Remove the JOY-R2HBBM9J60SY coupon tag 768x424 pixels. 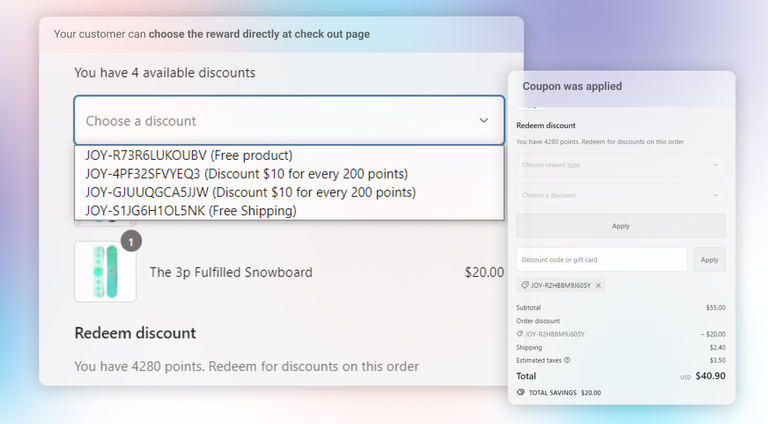(598, 286)
